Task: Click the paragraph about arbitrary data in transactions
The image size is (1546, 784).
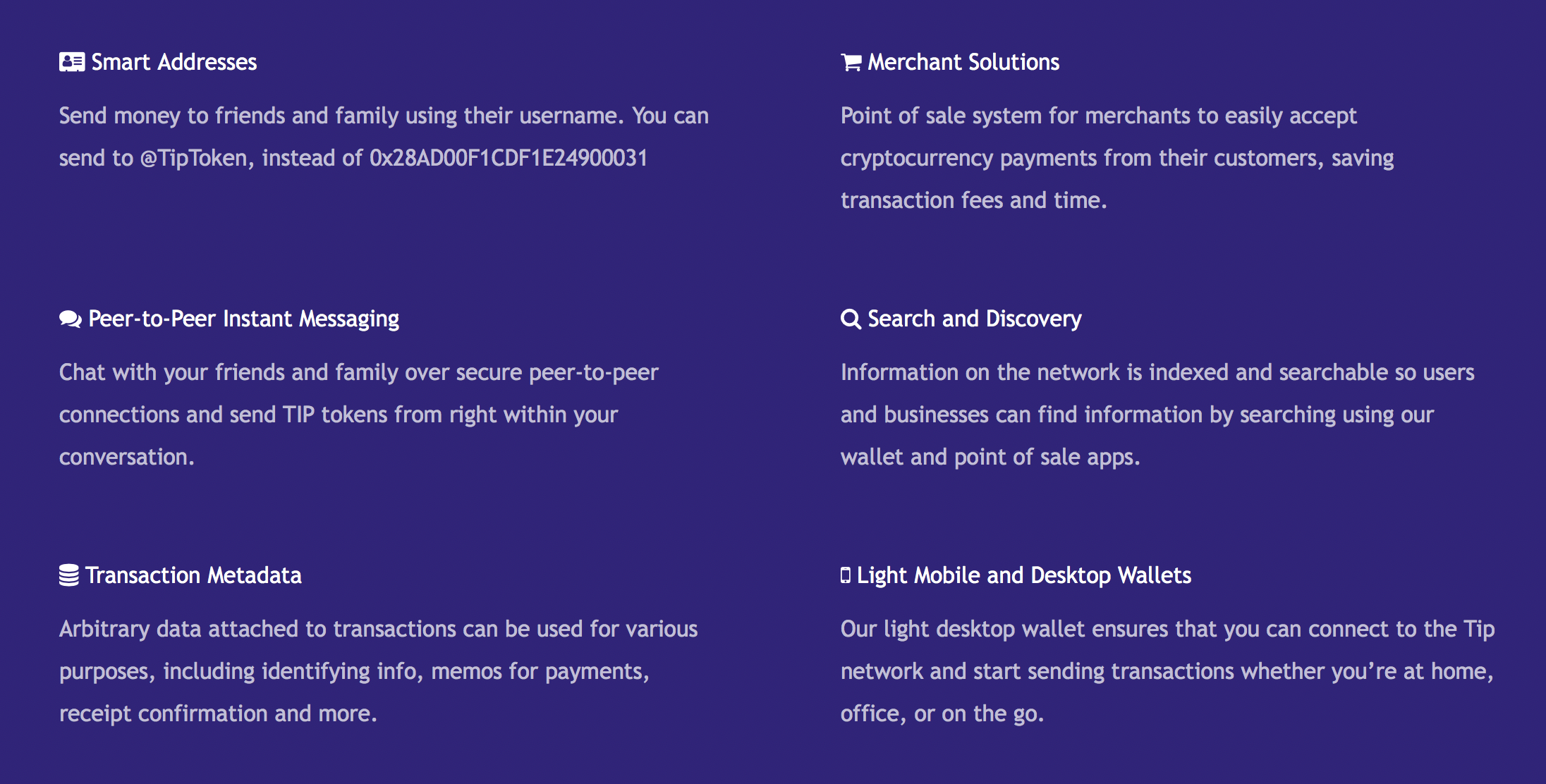Action: [379, 671]
